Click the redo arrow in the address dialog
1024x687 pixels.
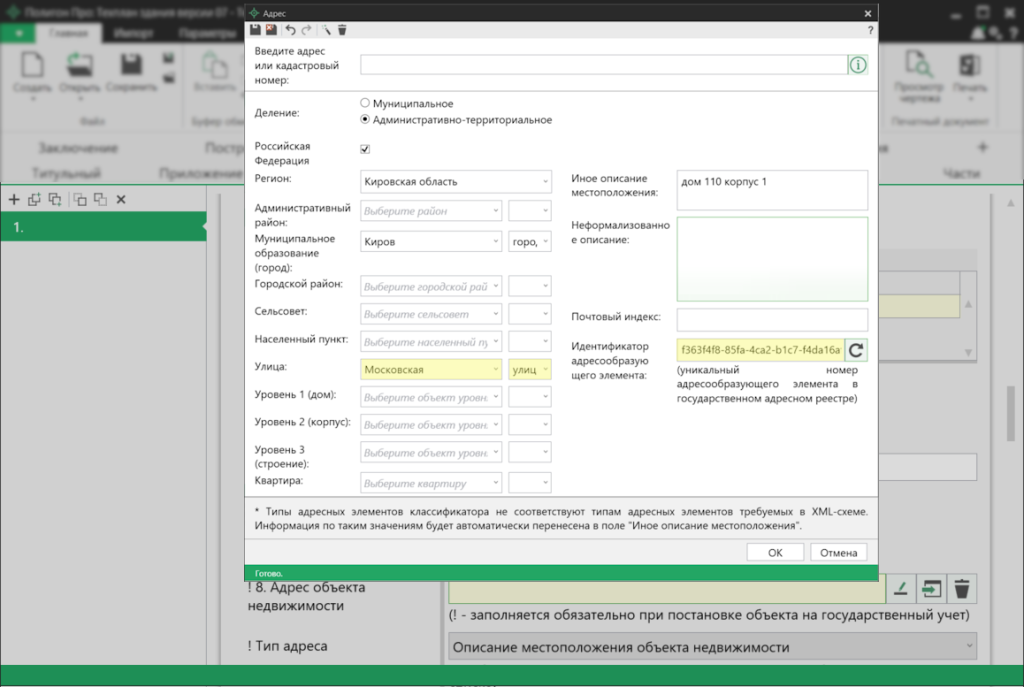[x=306, y=31]
